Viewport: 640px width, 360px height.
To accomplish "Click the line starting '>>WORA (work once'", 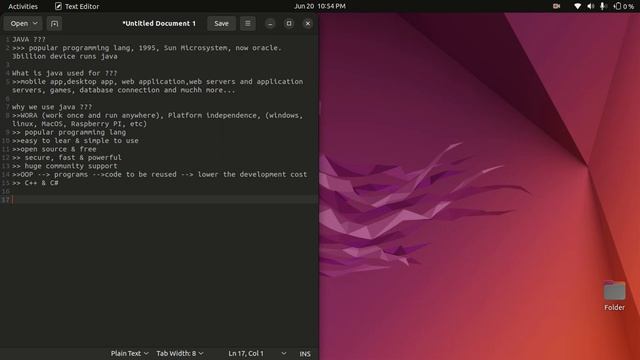I will (158, 120).
